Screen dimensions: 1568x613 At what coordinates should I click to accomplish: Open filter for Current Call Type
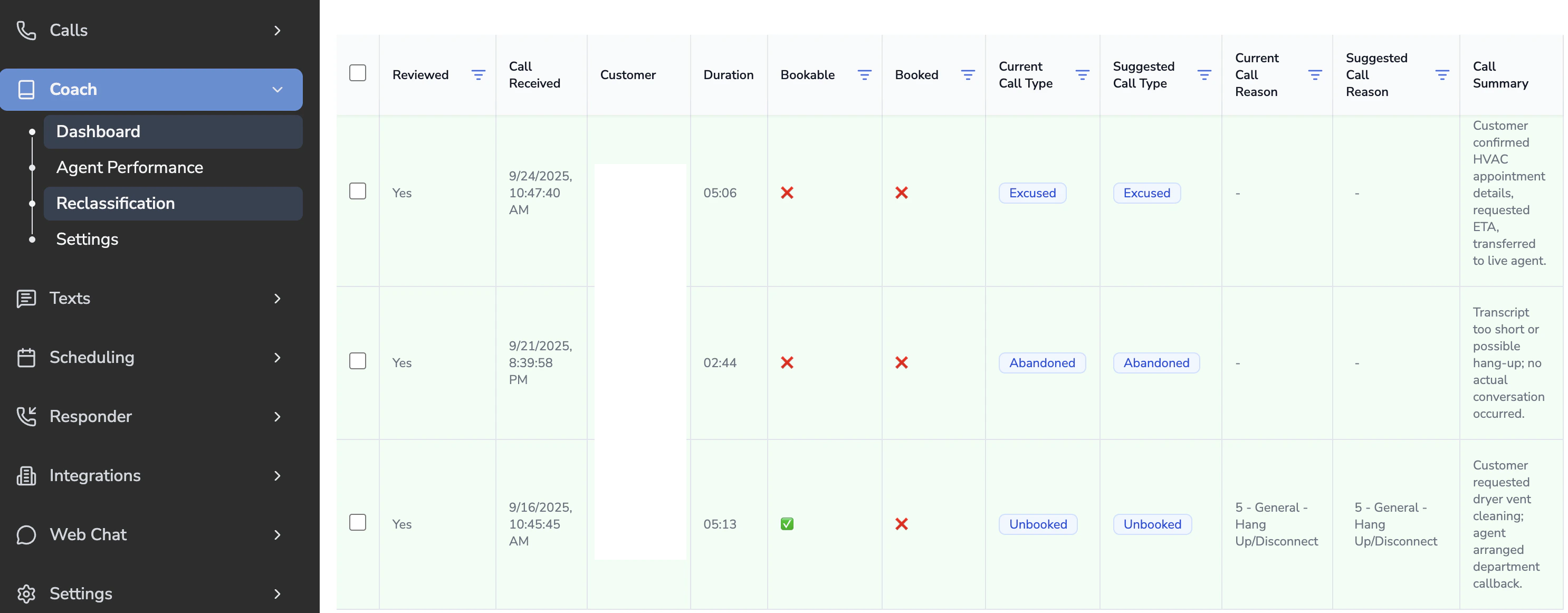1082,75
